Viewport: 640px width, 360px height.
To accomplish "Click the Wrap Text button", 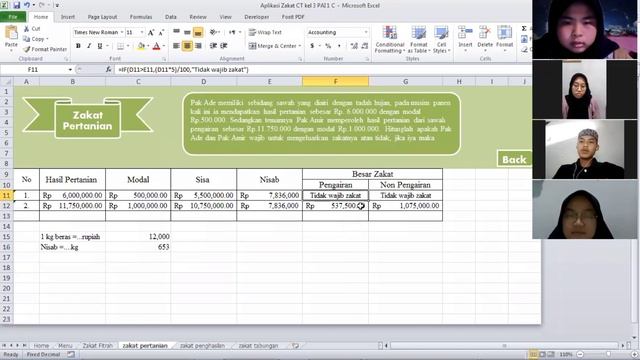I will (265, 32).
